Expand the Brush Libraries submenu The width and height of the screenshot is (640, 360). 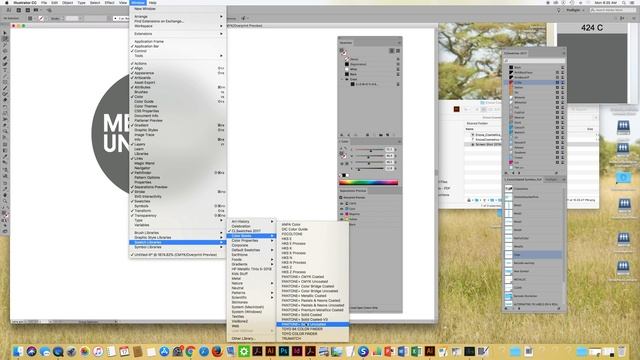[178, 233]
